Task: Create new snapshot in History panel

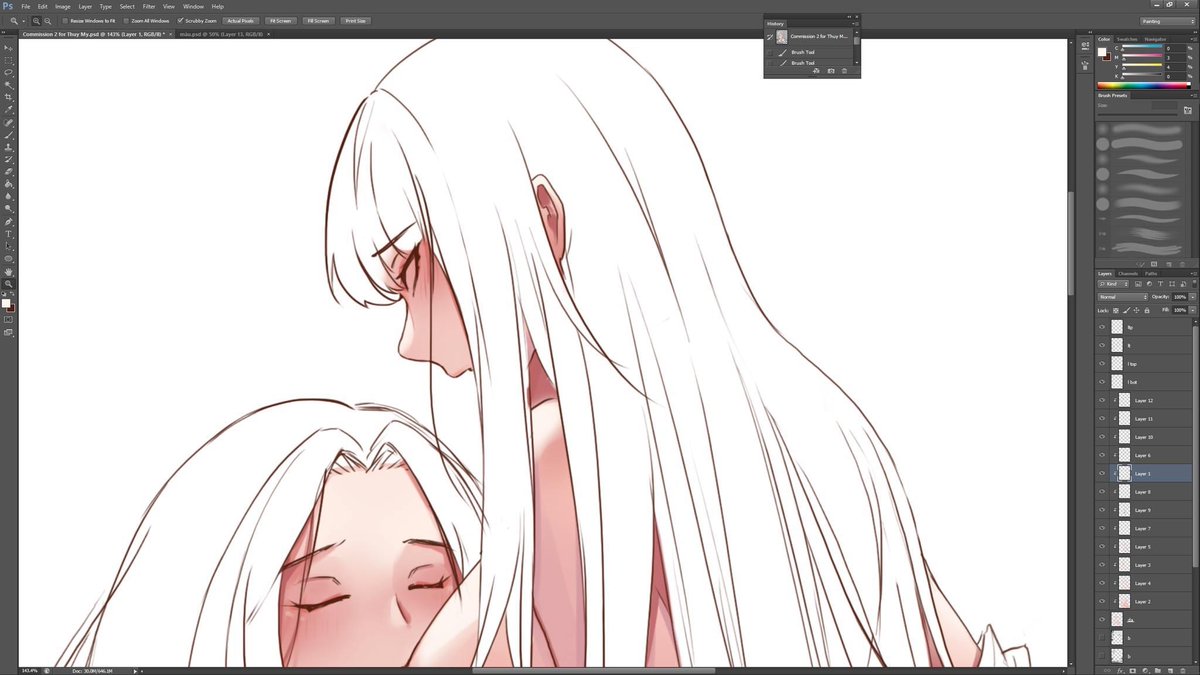Action: pyautogui.click(x=830, y=71)
